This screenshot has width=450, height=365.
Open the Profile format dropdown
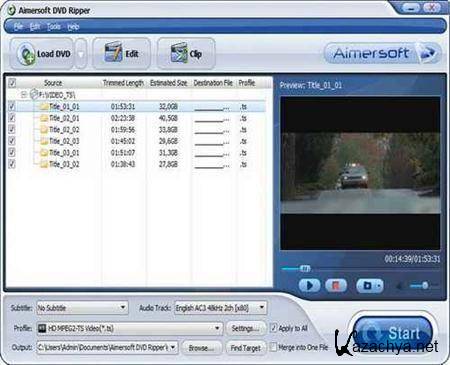[x=217, y=328]
